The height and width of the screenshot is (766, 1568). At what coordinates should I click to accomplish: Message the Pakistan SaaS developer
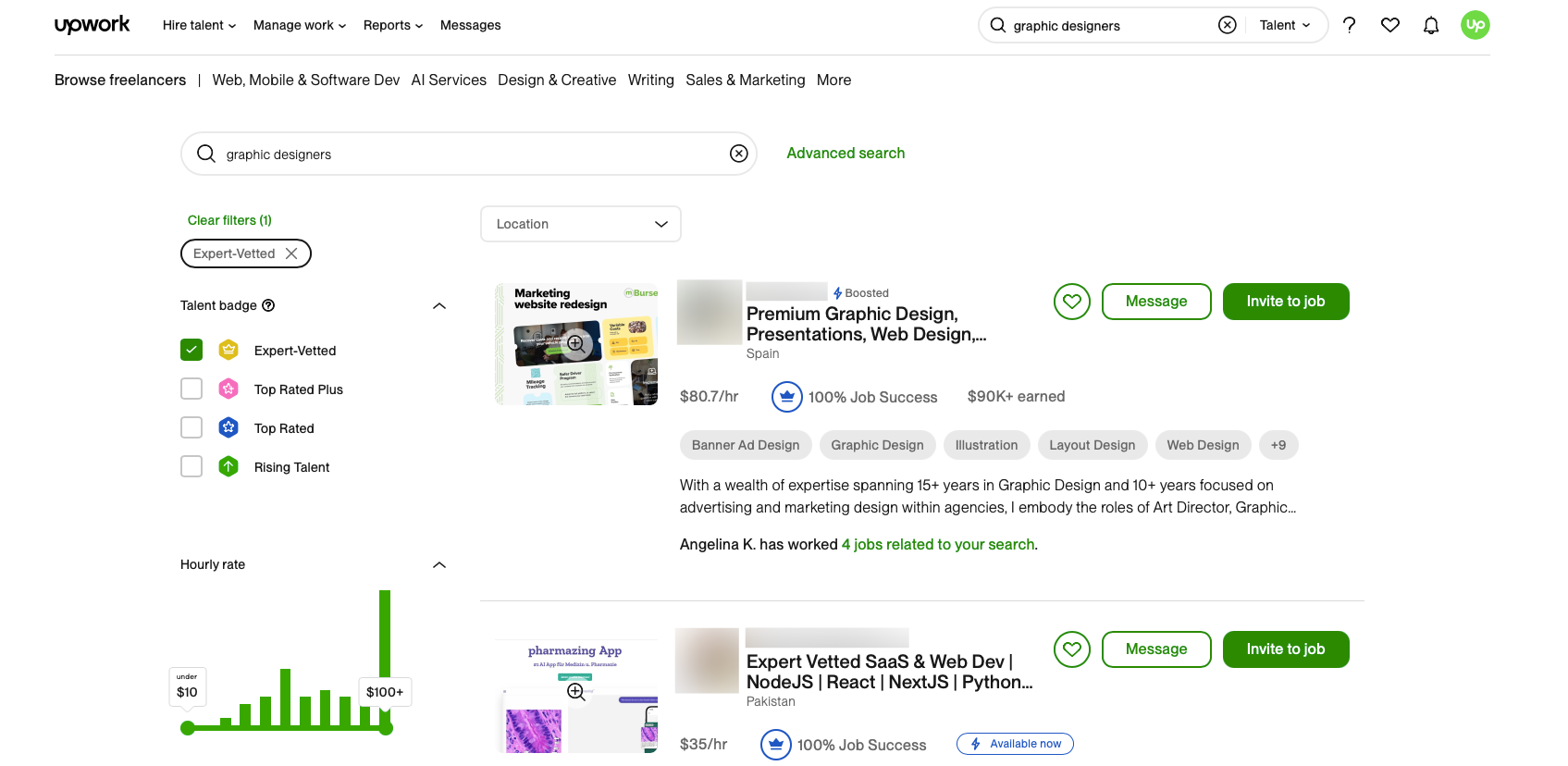[x=1156, y=649]
